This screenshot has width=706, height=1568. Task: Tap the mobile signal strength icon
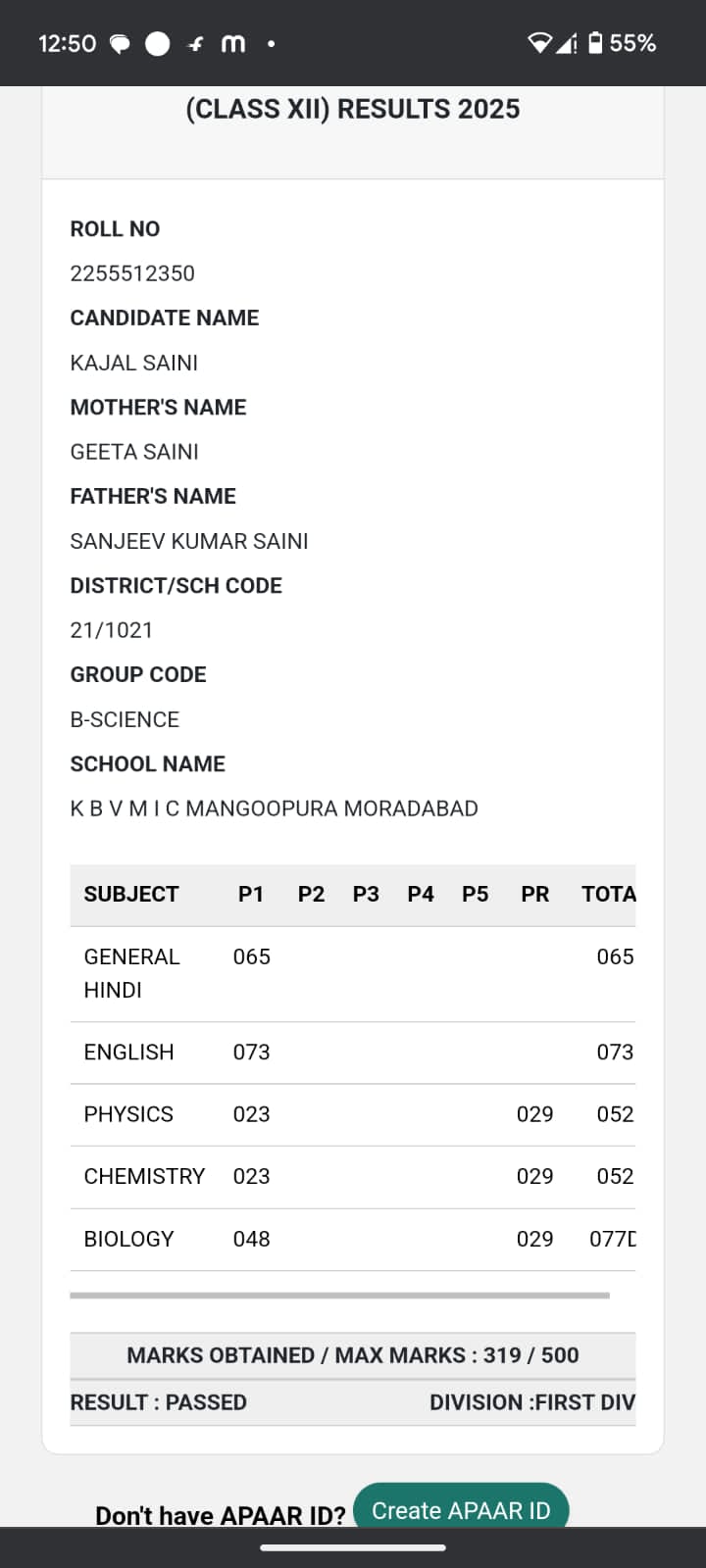tap(567, 43)
